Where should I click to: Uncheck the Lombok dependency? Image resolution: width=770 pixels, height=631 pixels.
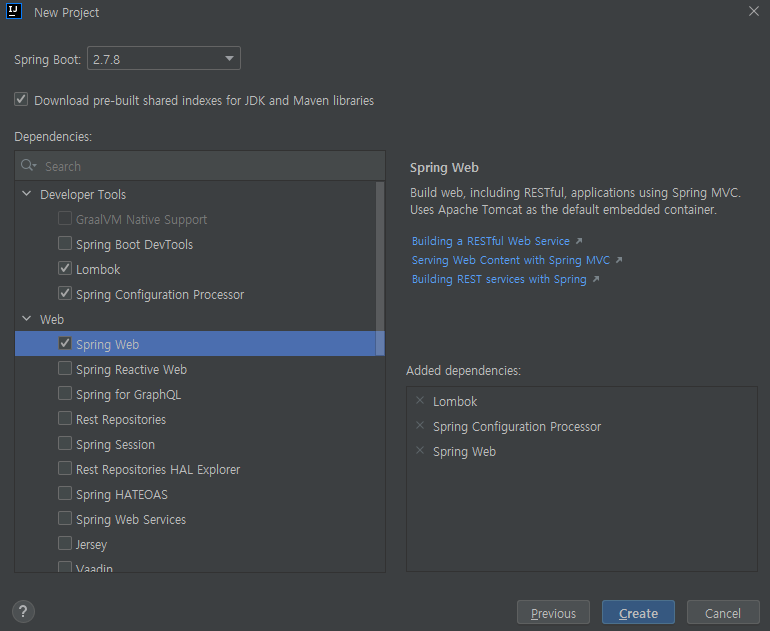(65, 269)
